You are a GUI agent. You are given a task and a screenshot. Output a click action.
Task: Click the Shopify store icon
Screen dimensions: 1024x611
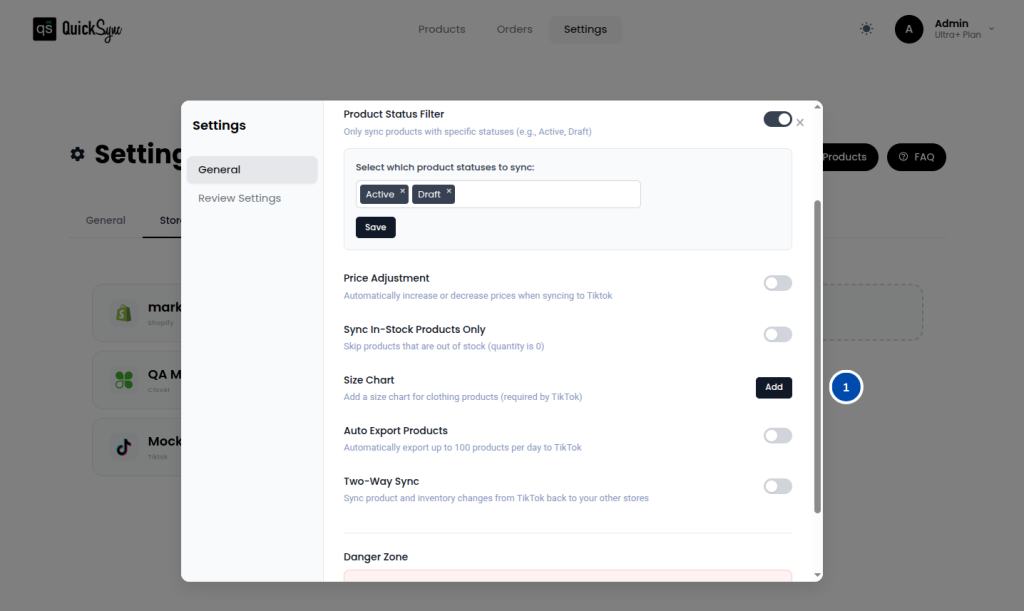pyautogui.click(x=124, y=313)
